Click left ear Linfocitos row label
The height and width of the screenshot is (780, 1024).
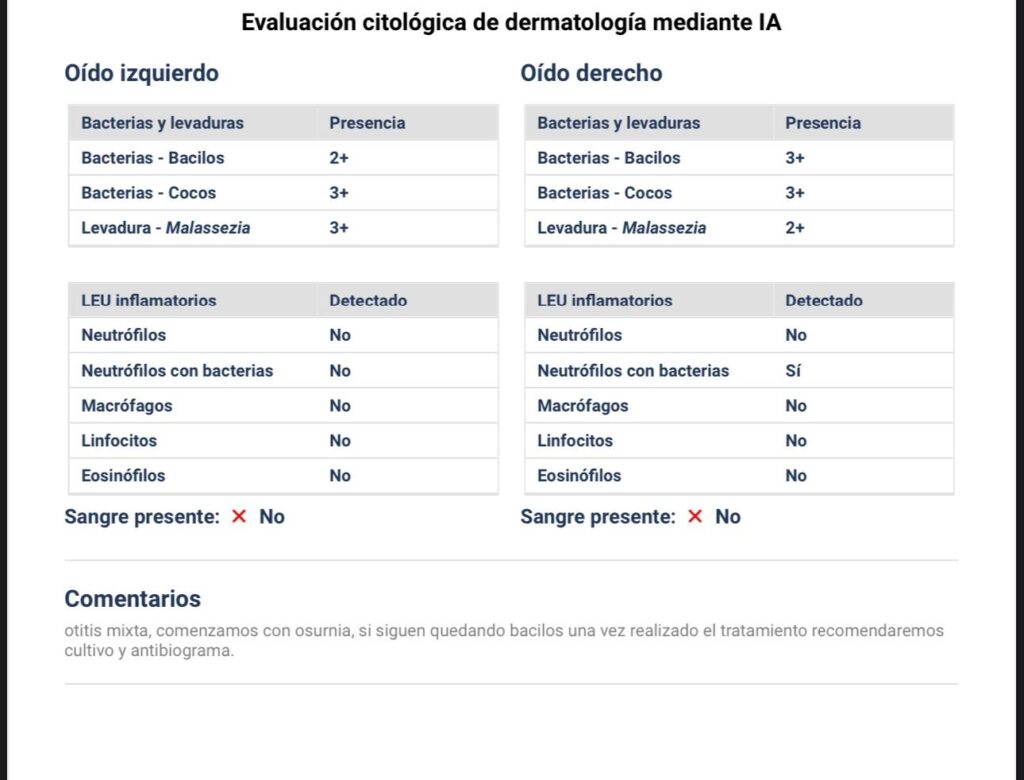pos(119,441)
